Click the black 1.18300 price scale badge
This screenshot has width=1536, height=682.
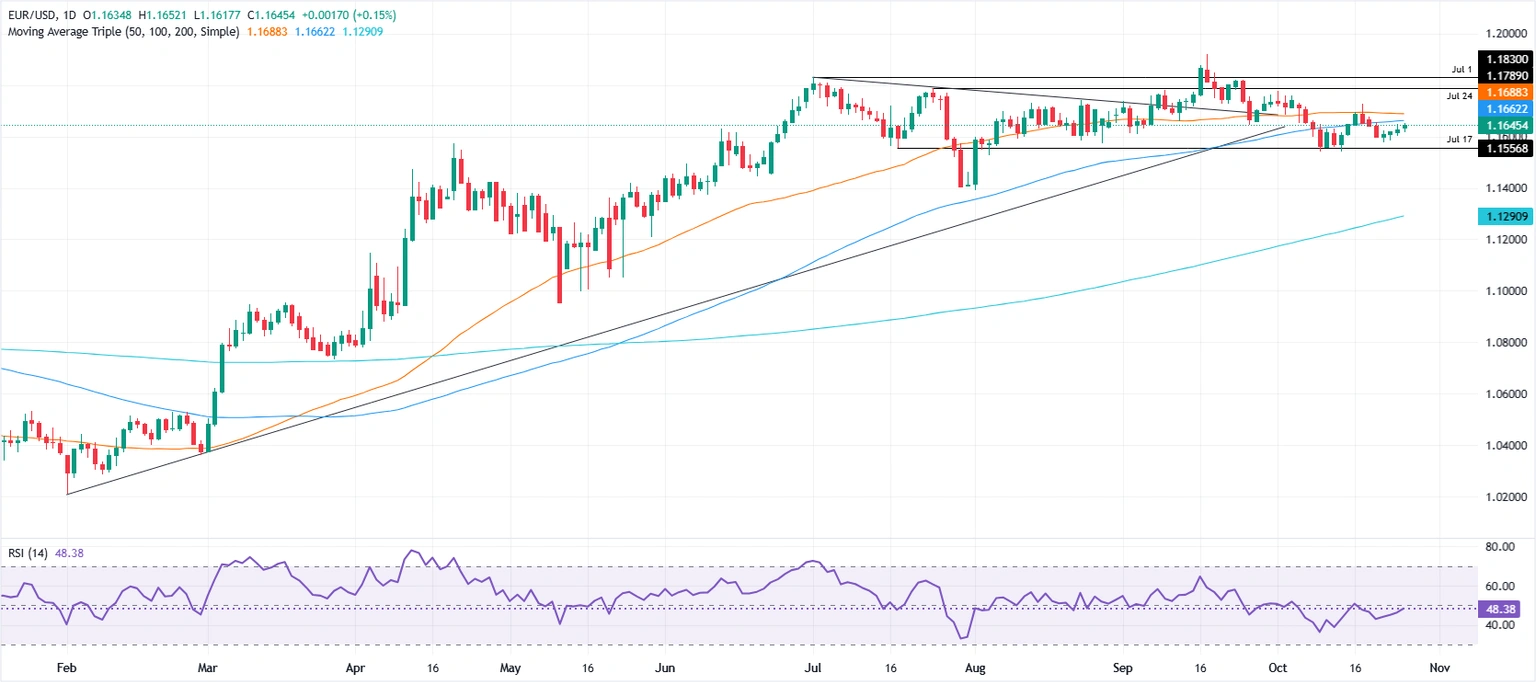(x=1506, y=59)
